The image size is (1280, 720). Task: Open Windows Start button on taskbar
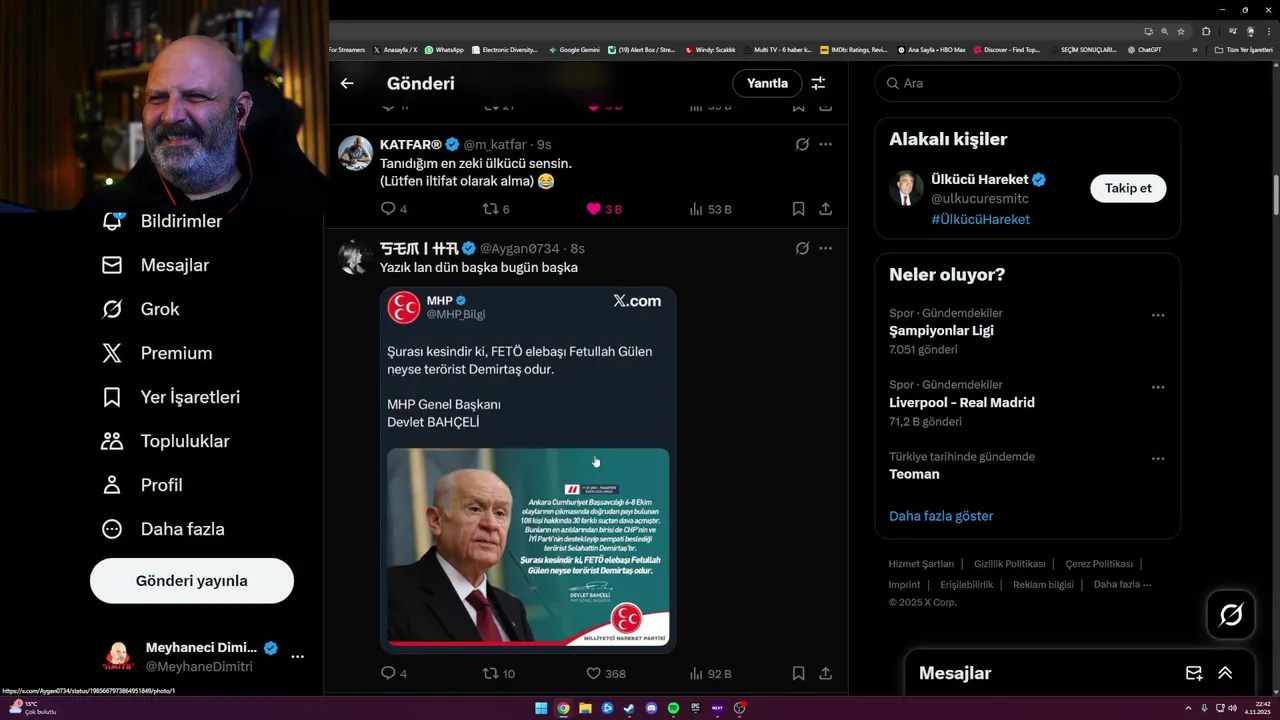point(541,708)
